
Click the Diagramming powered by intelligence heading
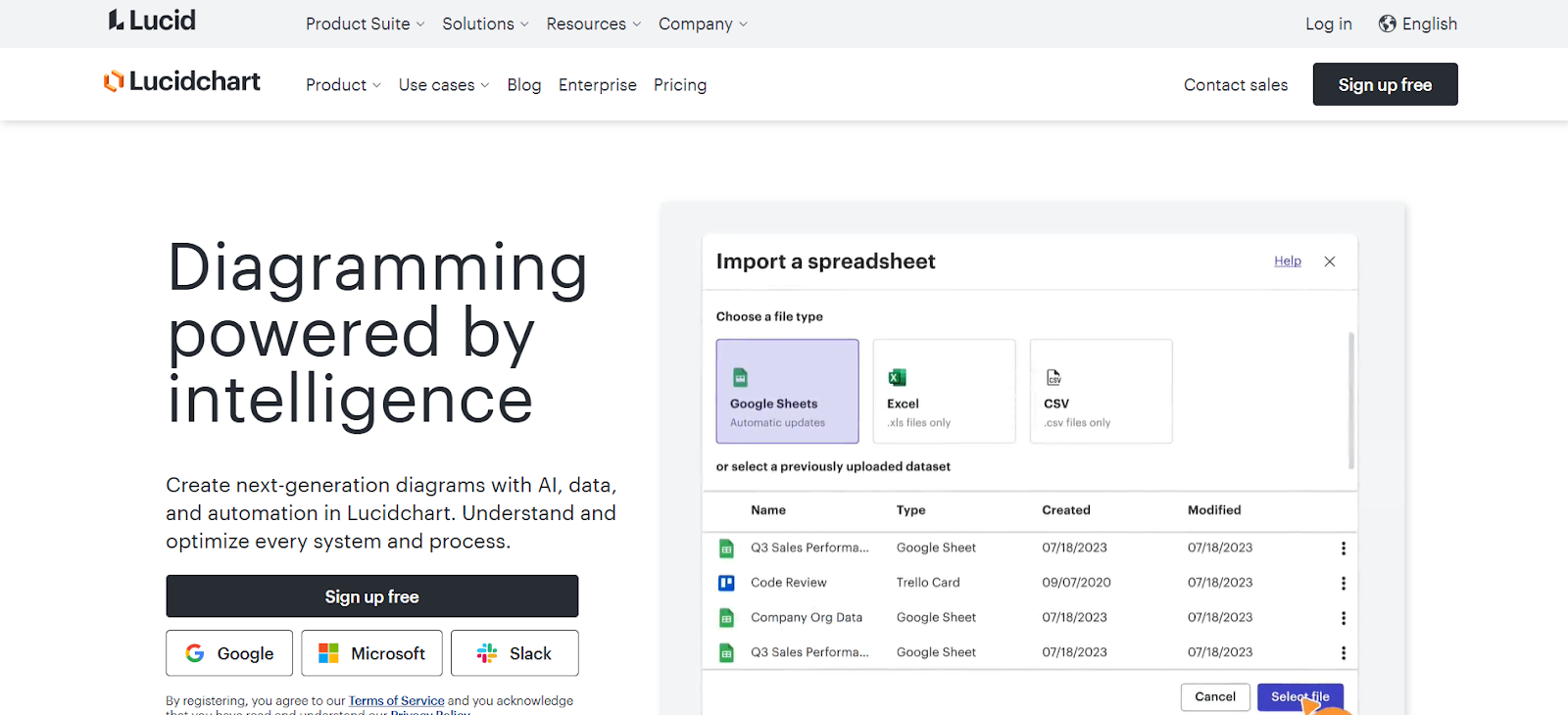[378, 334]
